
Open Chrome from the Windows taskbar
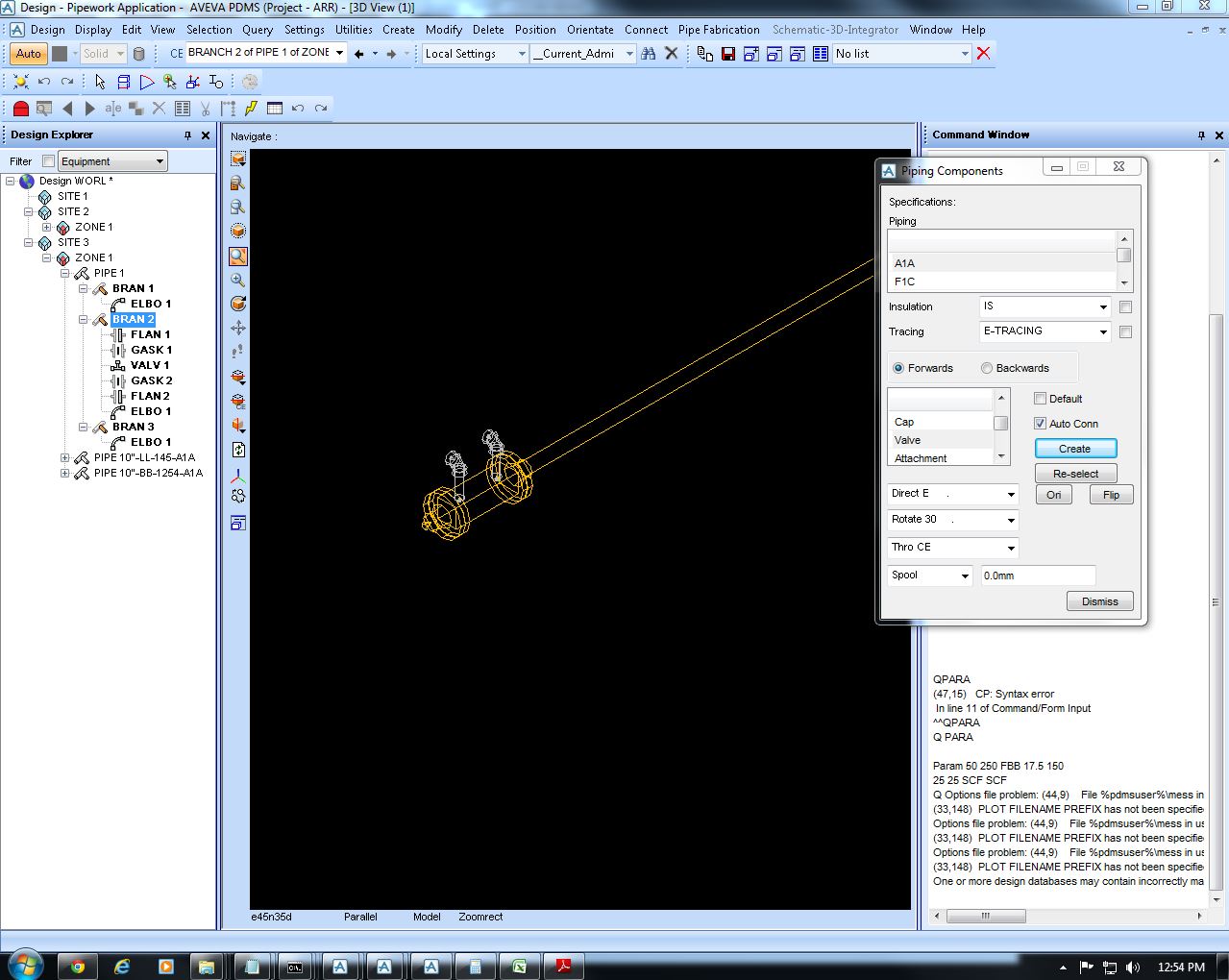click(x=78, y=967)
